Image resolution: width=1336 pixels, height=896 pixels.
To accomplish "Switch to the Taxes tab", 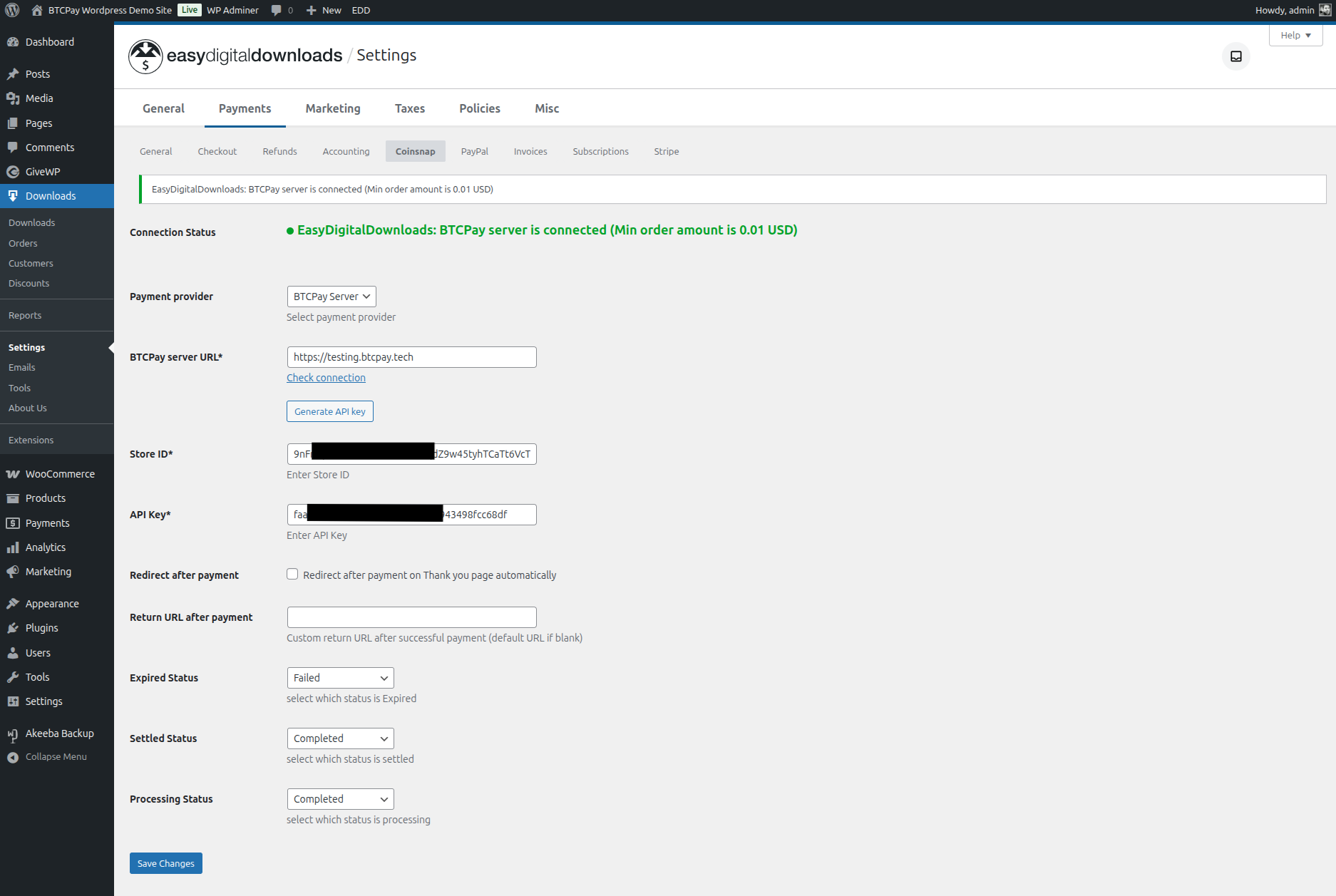I will (x=409, y=108).
